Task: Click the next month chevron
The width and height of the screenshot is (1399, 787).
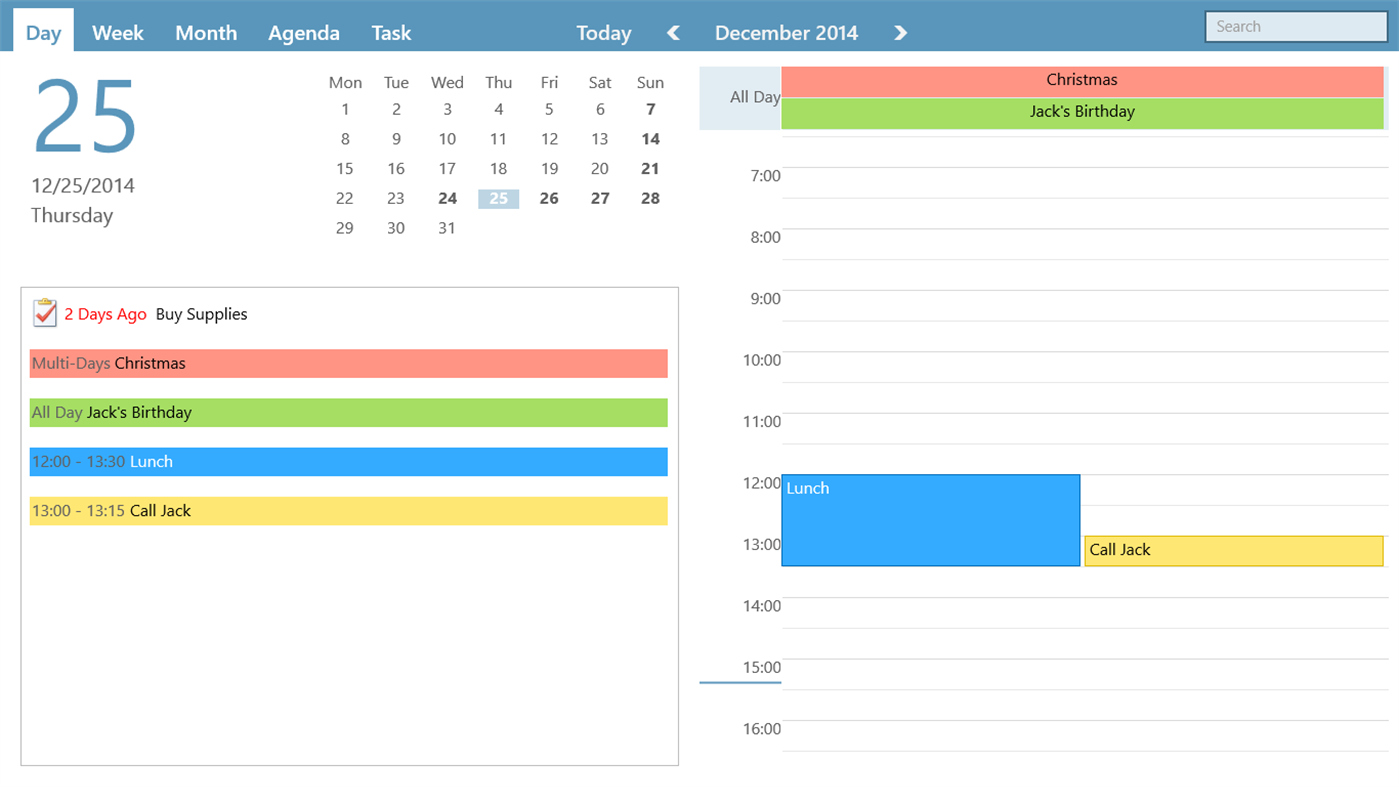Action: pyautogui.click(x=899, y=32)
